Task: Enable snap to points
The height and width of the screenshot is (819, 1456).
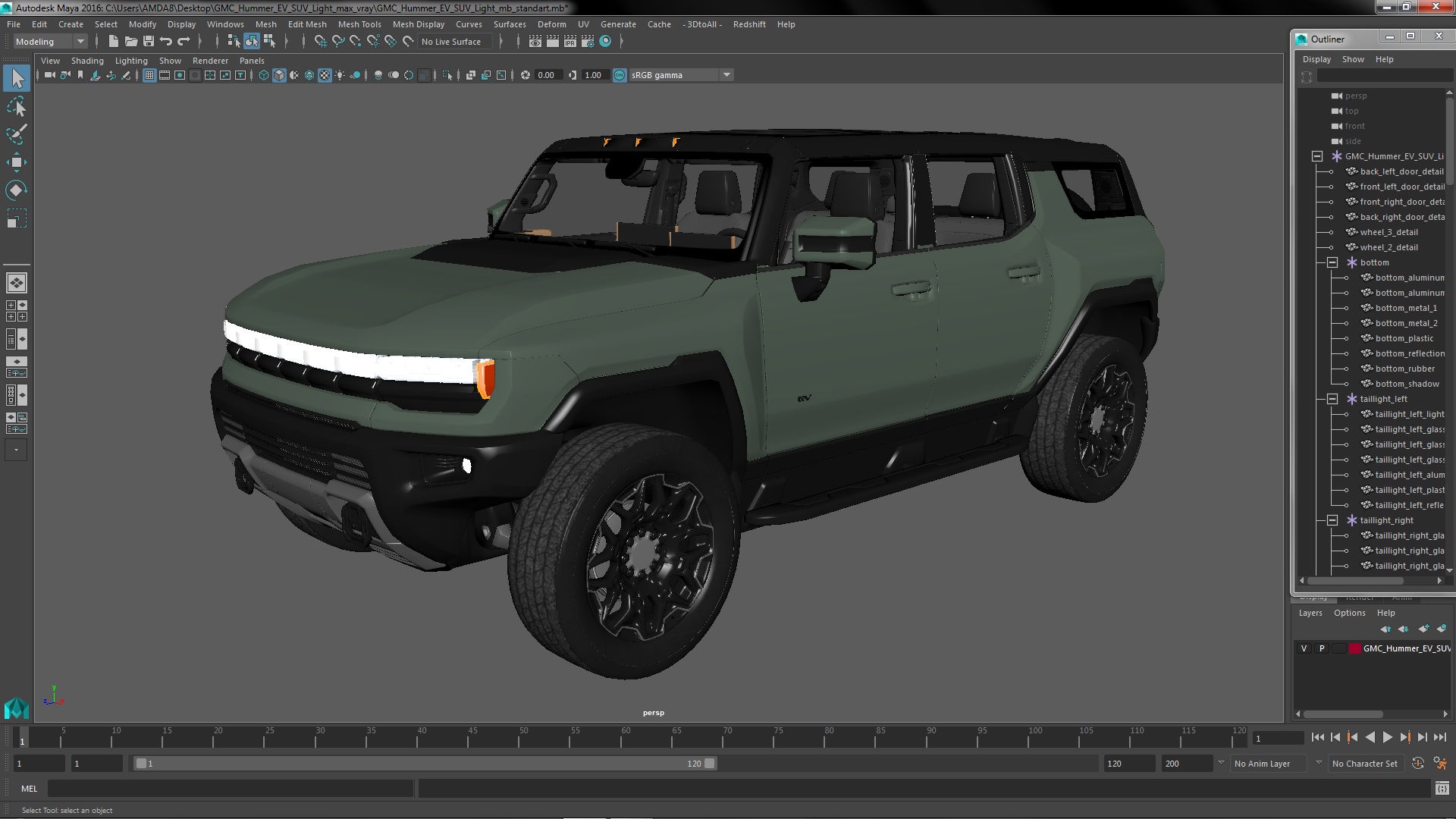Action: [356, 42]
